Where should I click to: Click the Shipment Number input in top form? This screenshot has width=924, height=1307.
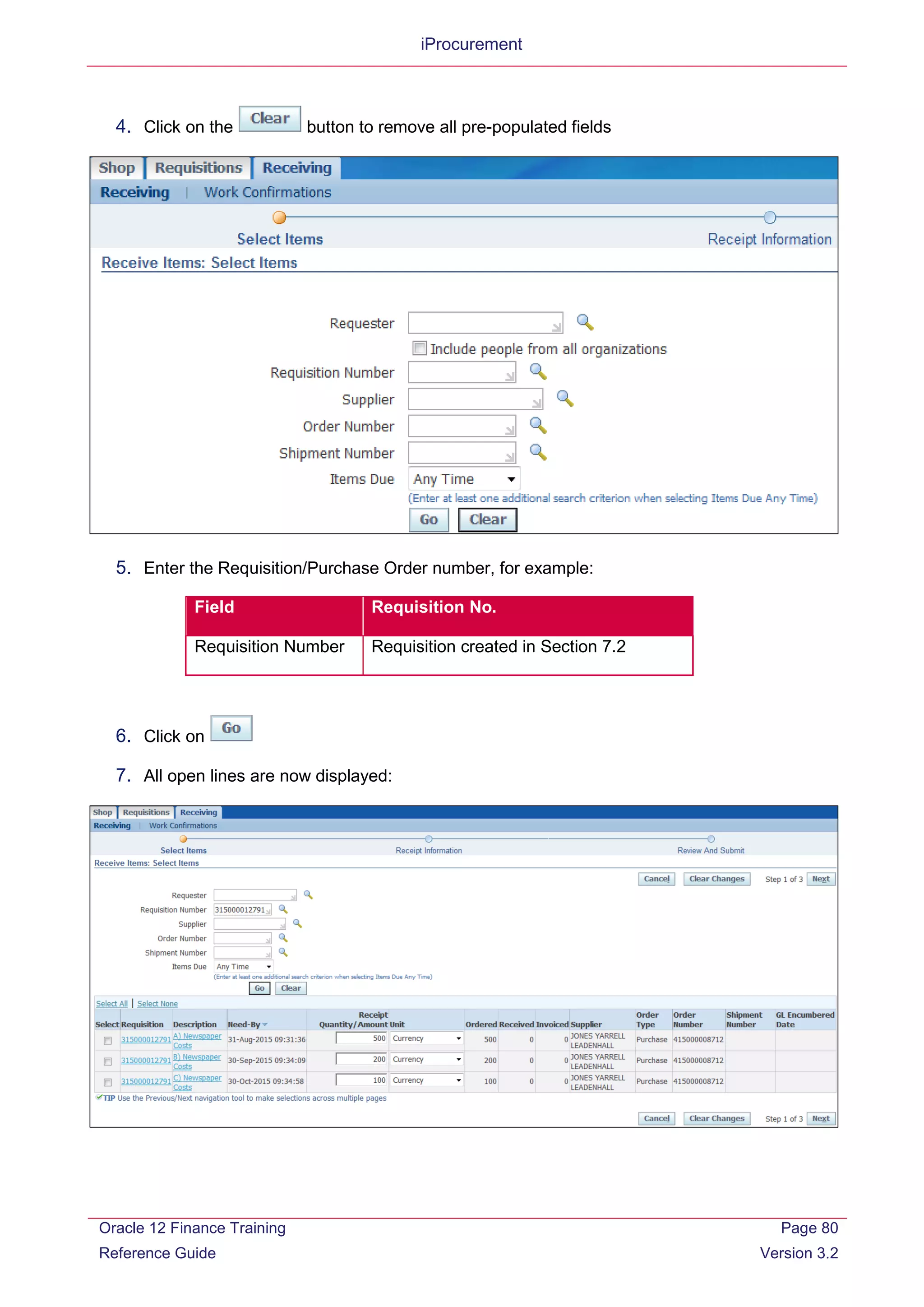tap(462, 452)
